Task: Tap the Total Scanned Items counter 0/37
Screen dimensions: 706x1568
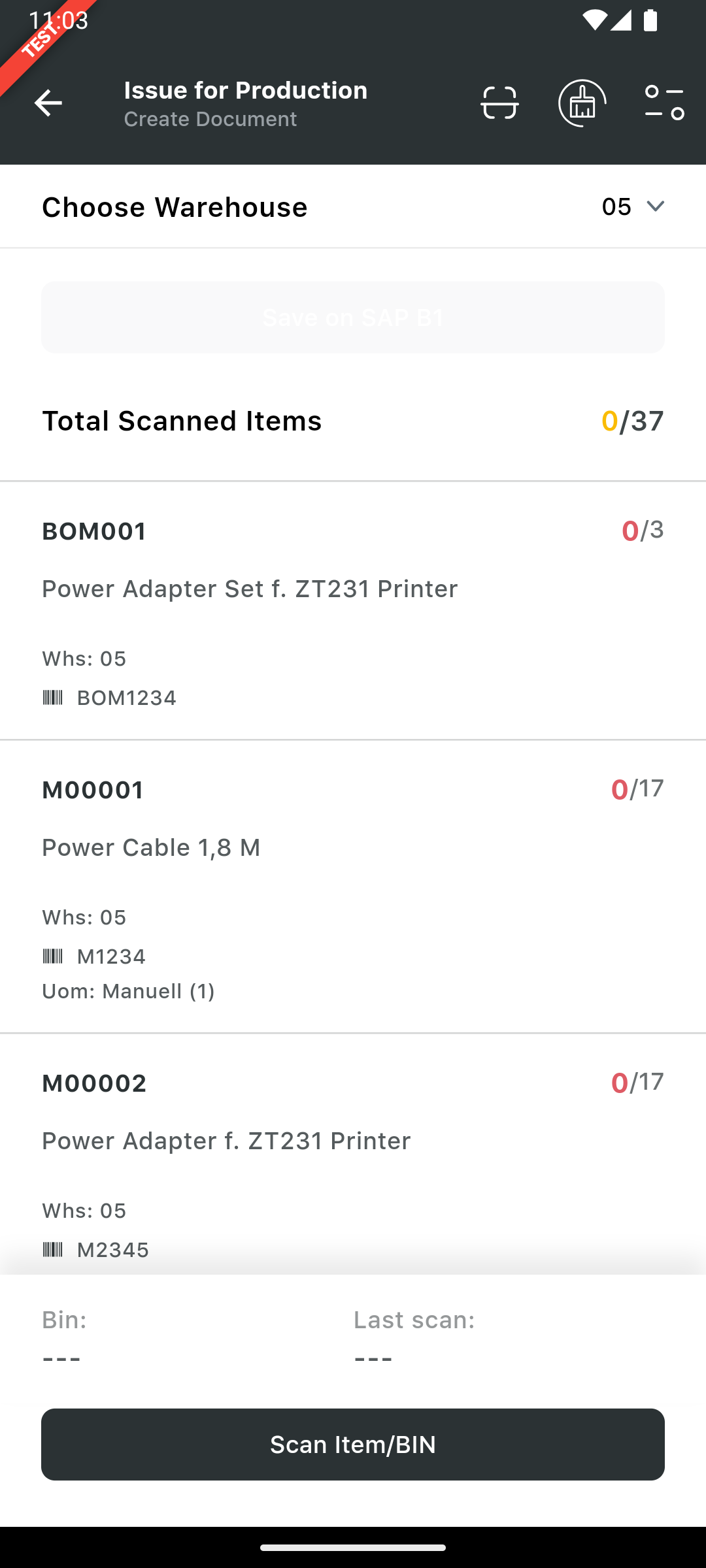Action: click(x=632, y=421)
